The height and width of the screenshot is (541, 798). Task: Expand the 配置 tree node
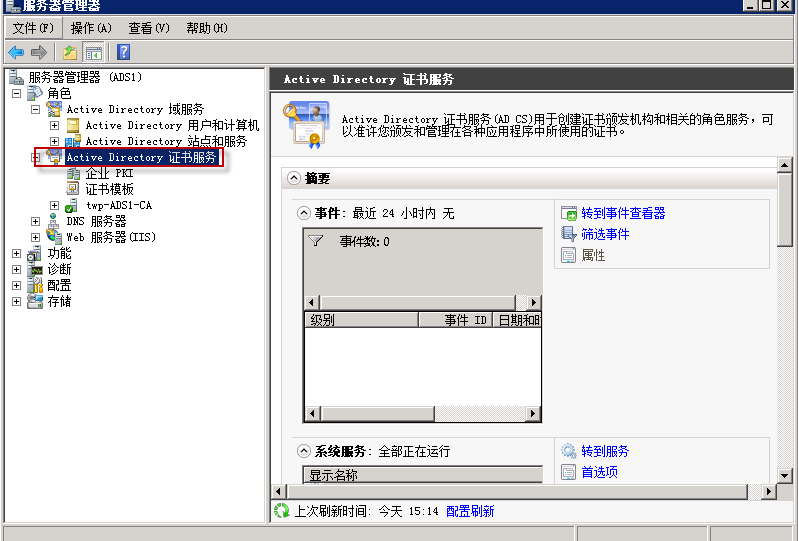[x=16, y=286]
